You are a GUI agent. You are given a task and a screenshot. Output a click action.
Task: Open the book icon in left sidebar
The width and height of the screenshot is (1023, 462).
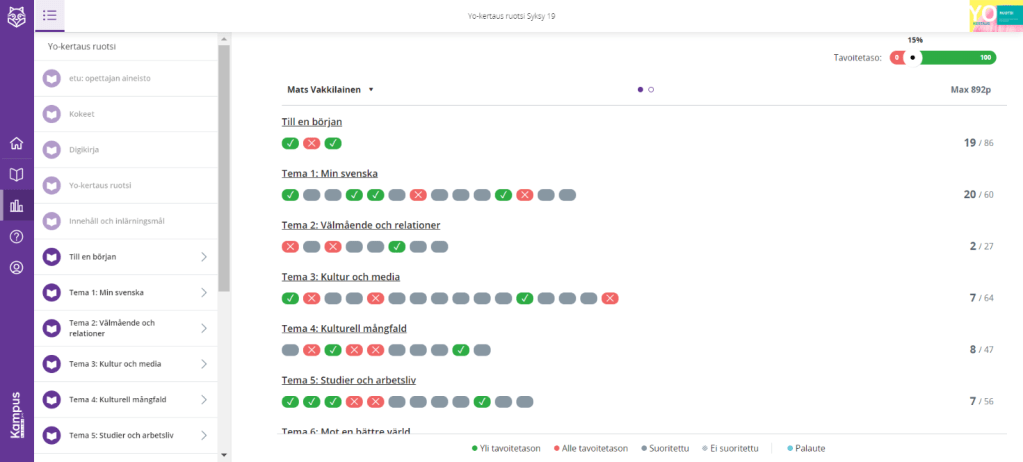(x=16, y=175)
